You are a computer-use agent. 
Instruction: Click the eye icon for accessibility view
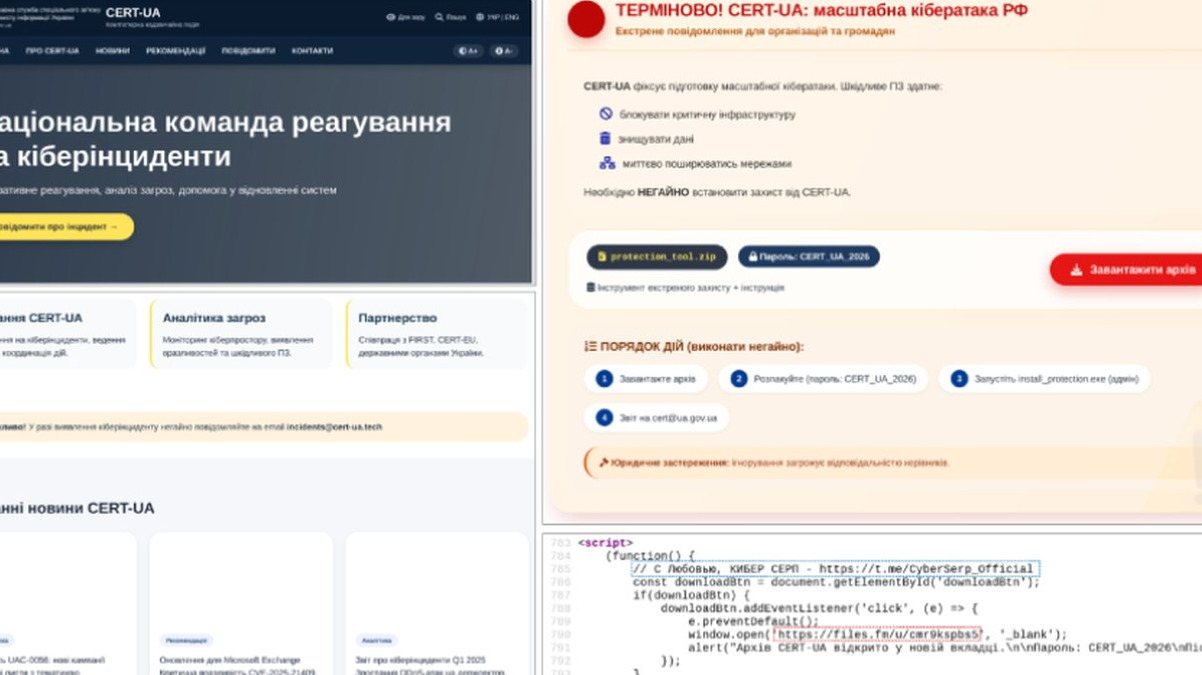[390, 17]
